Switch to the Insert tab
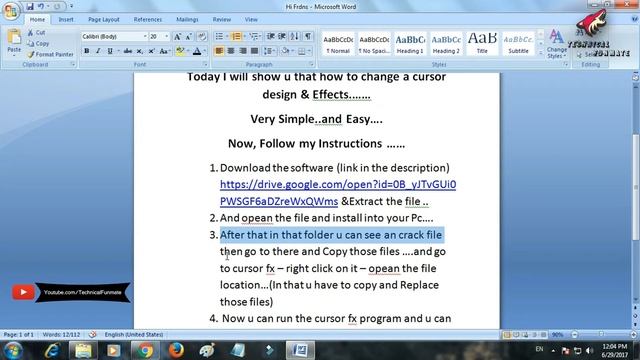 click(x=66, y=20)
